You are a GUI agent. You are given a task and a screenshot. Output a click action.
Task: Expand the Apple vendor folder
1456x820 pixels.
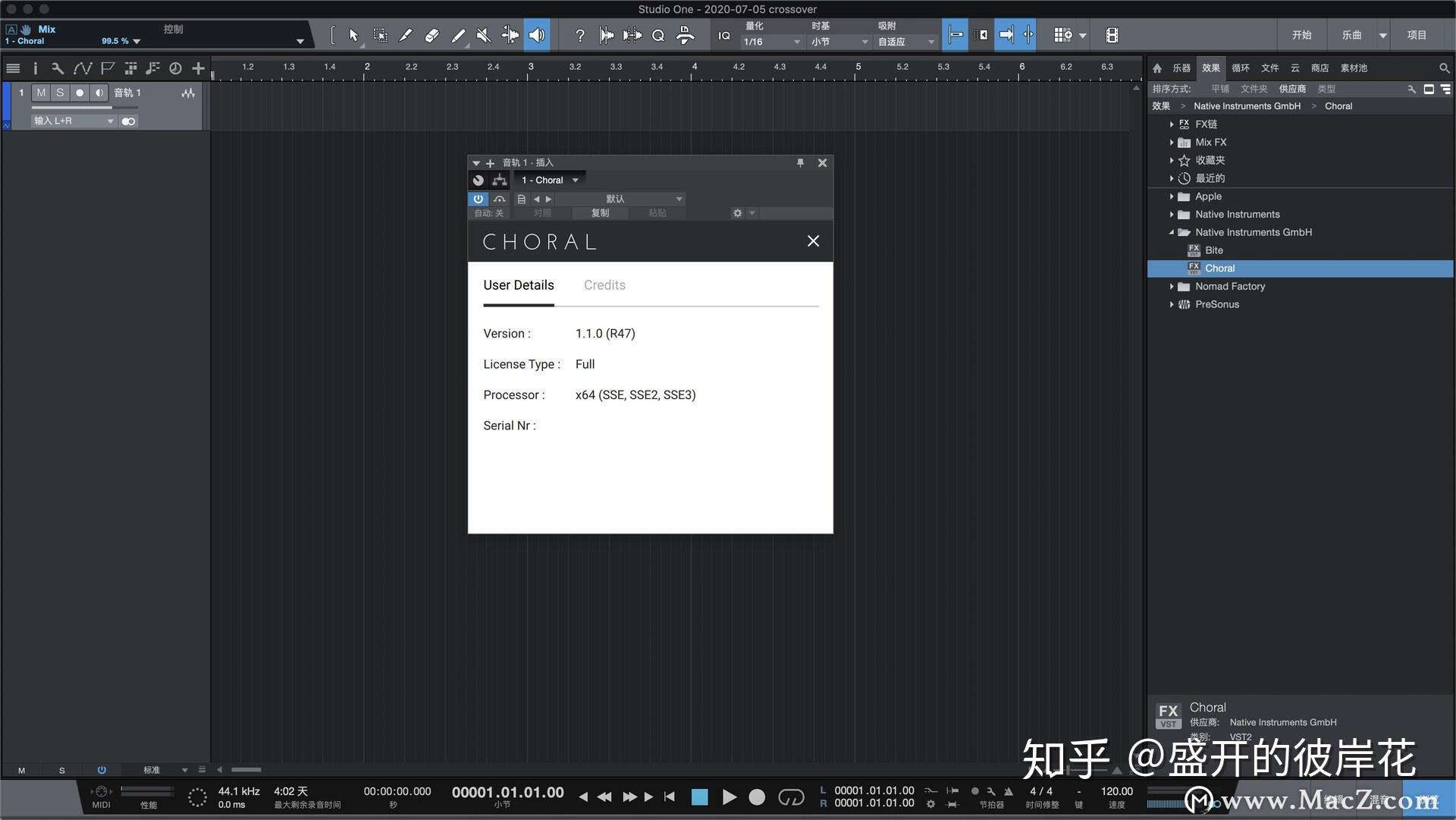pyautogui.click(x=1172, y=196)
